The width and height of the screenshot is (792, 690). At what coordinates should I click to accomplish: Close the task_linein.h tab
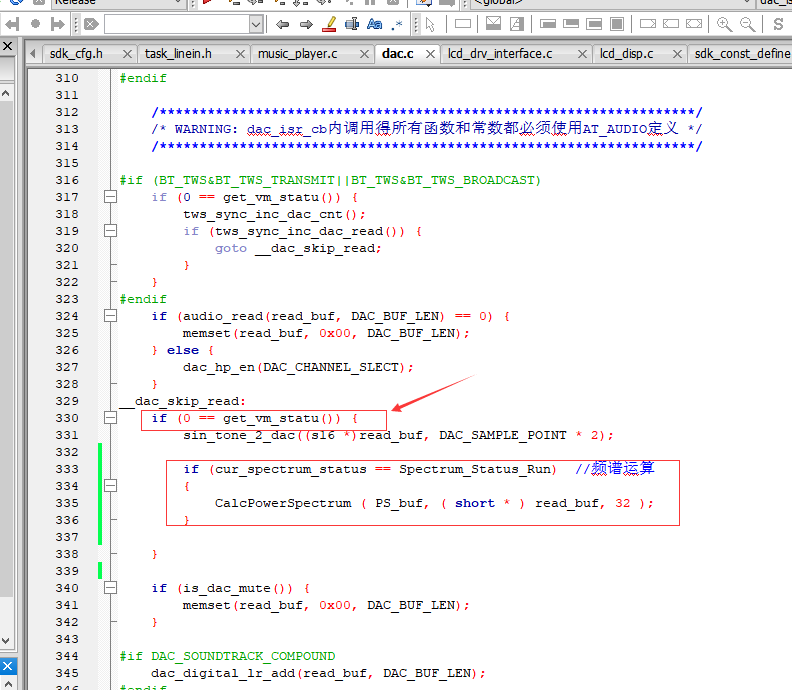coord(240,54)
